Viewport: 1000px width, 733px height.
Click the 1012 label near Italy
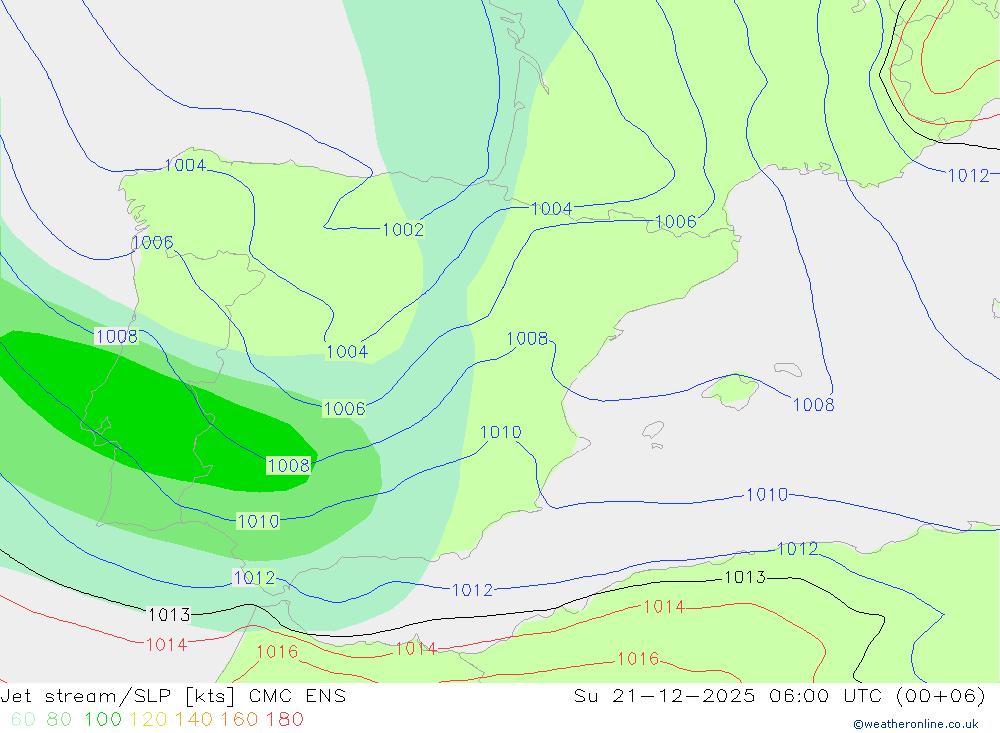tap(969, 175)
